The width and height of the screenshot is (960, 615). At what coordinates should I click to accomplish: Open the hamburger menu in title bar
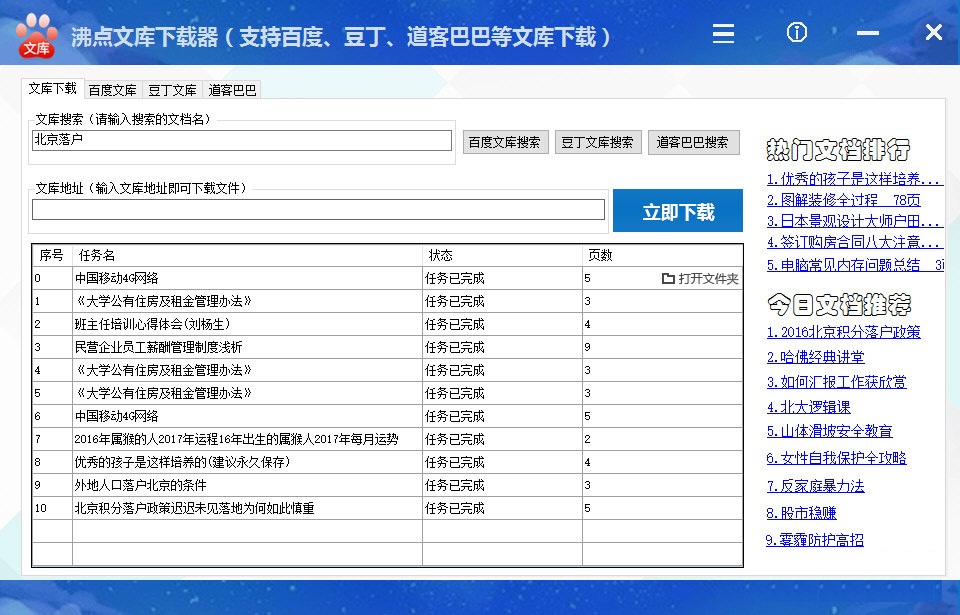point(723,33)
